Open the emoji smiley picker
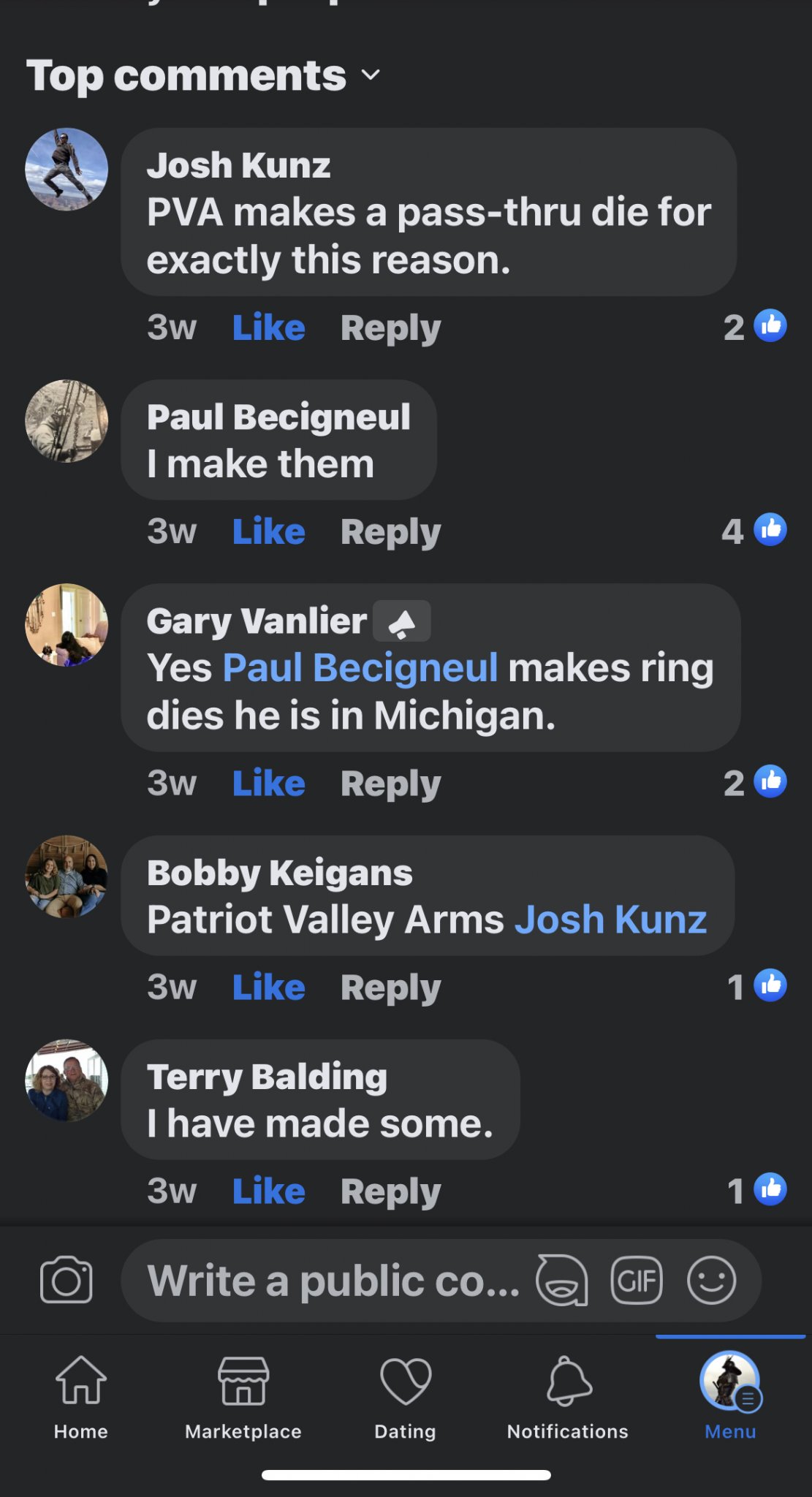The width and height of the screenshot is (812, 1497). click(711, 1280)
